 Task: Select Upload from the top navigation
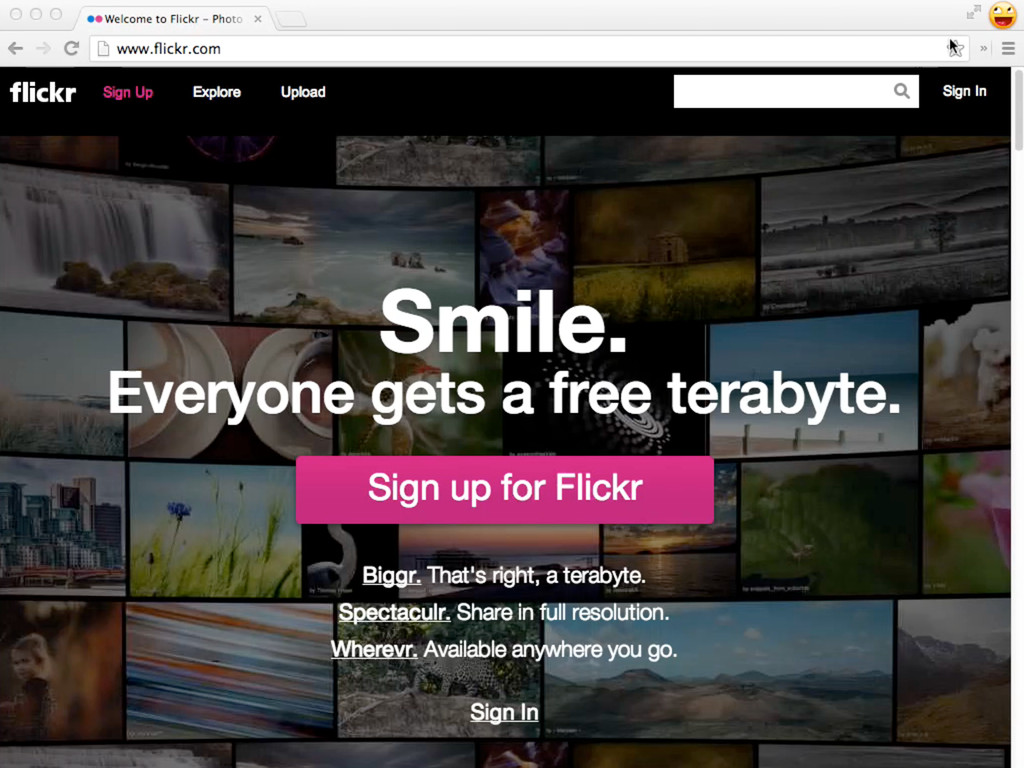[x=303, y=92]
